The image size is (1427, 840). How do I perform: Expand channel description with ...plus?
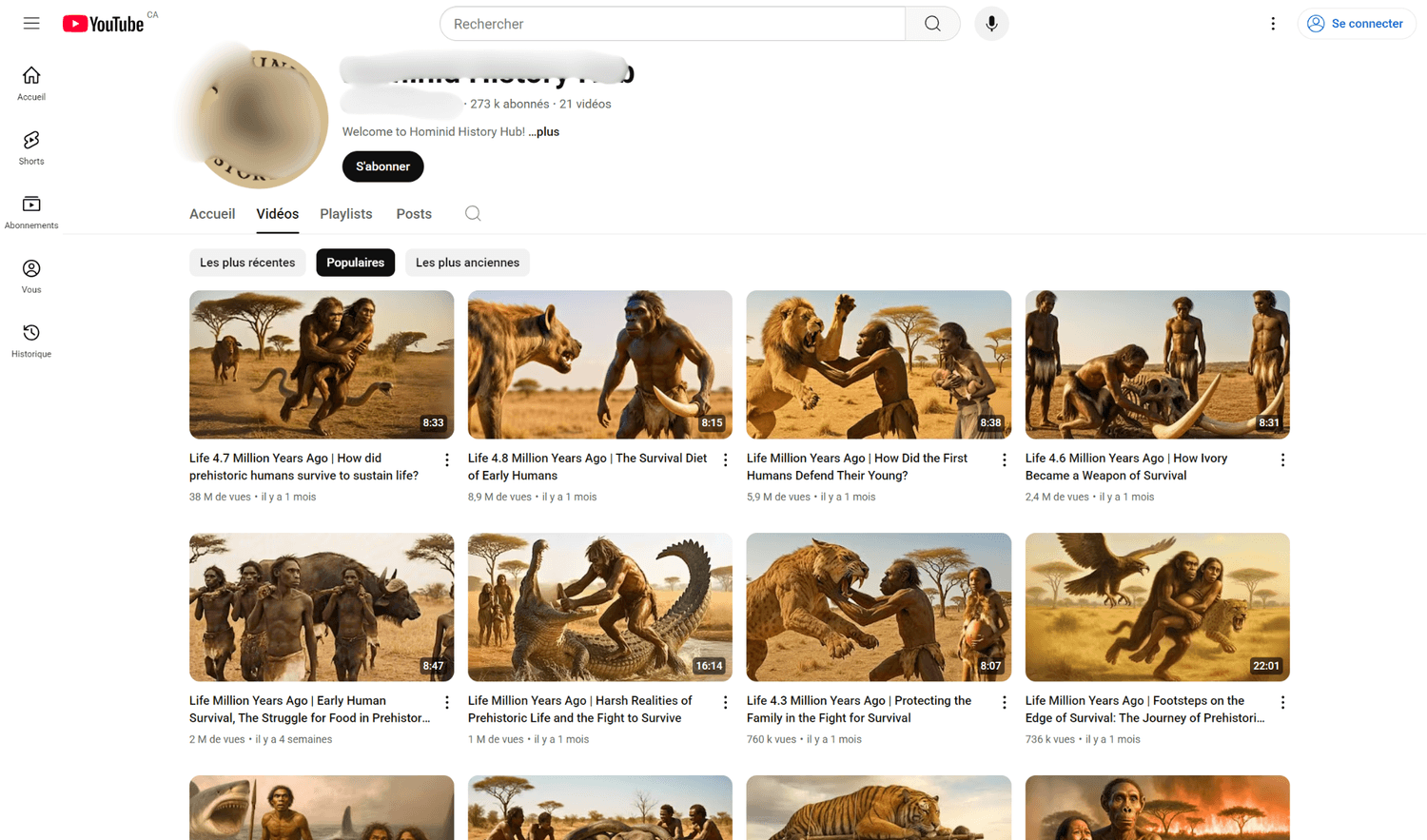(544, 132)
